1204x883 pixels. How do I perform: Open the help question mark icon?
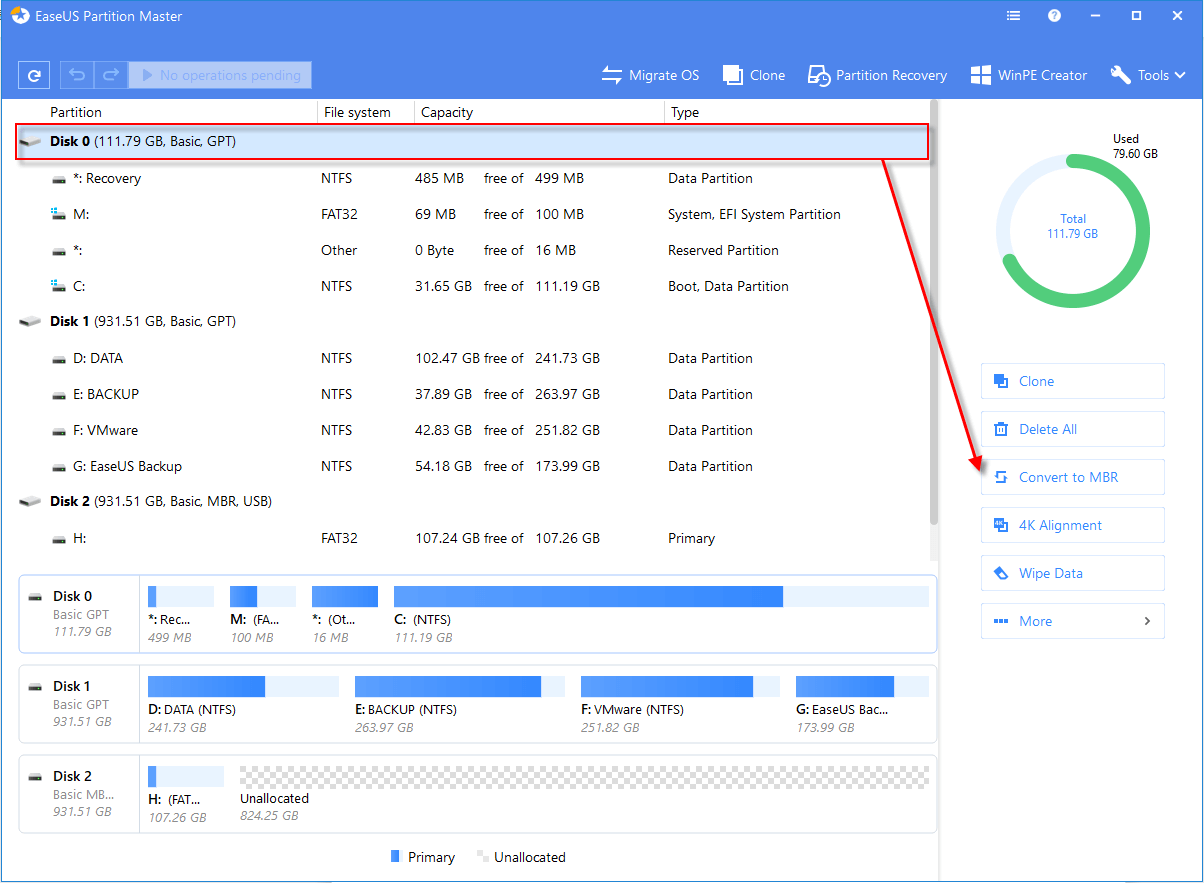pos(1054,16)
